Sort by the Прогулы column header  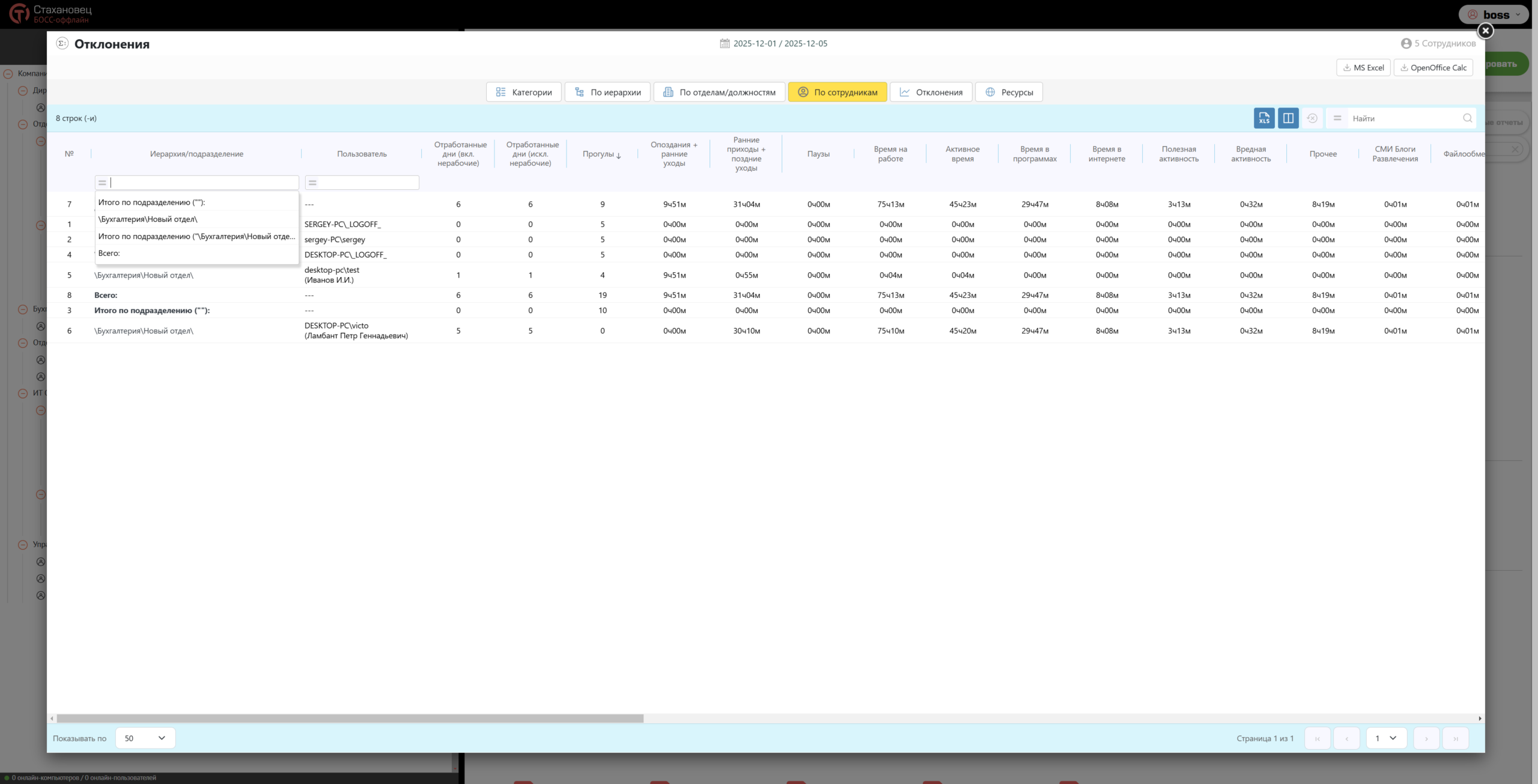coord(602,154)
